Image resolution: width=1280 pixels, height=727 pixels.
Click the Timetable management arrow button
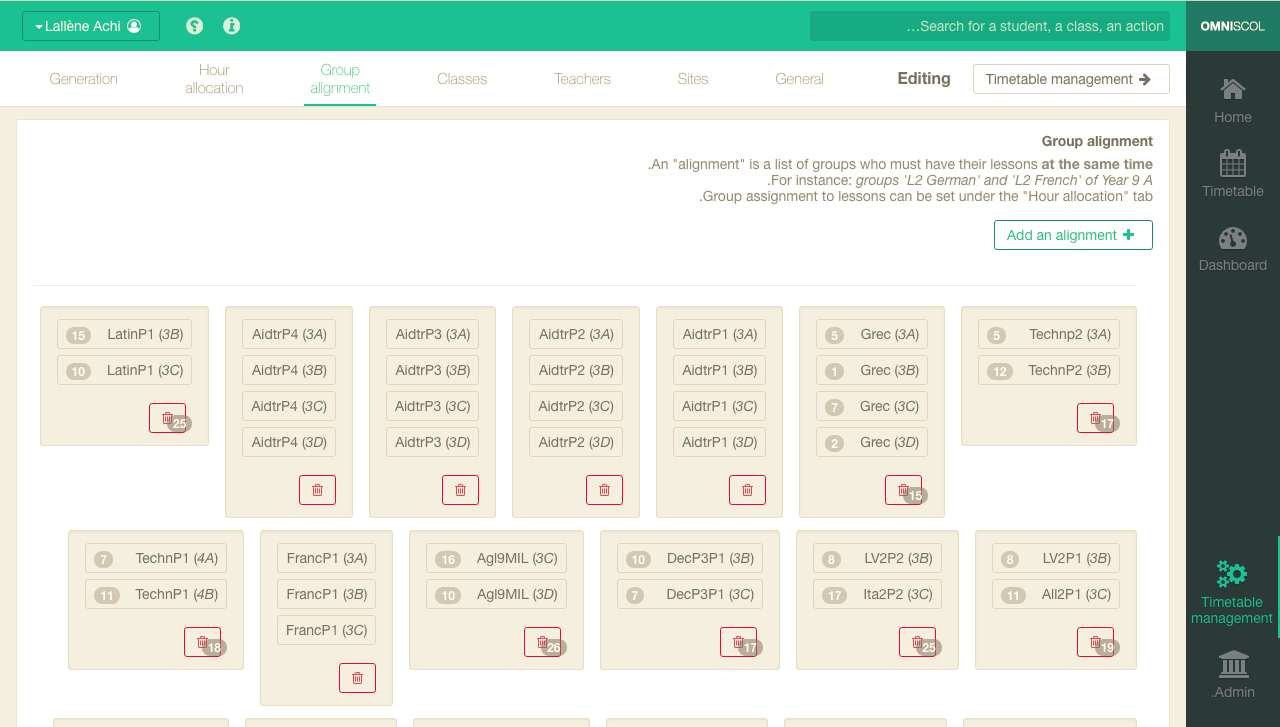coord(1071,79)
